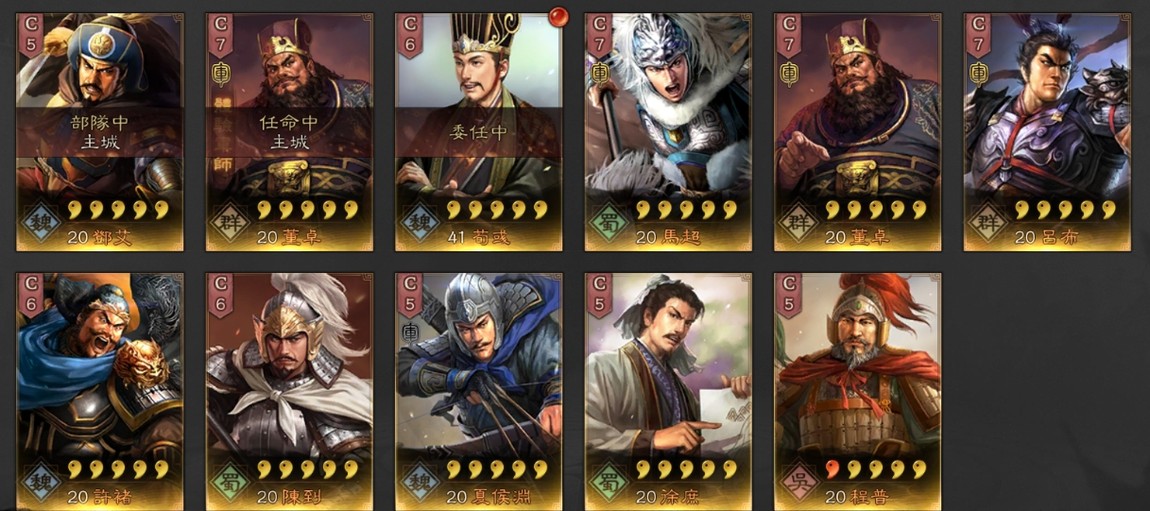Select the 馬超 general card
Image resolution: width=1150 pixels, height=511 pixels.
(668, 132)
